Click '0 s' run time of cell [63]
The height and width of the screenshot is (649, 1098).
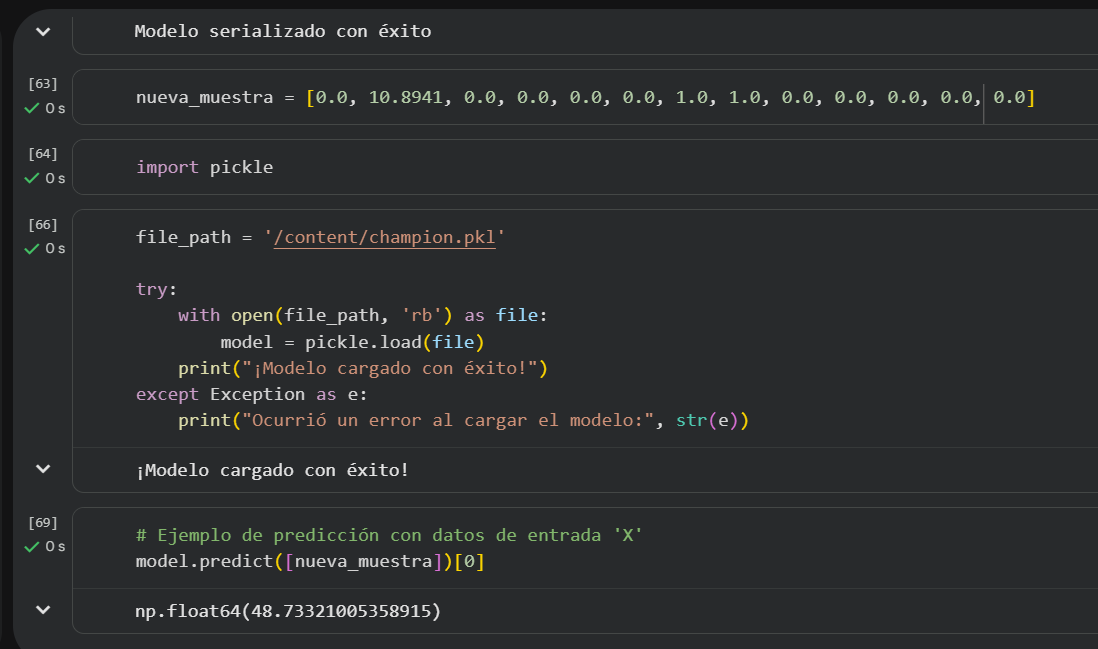(55, 109)
